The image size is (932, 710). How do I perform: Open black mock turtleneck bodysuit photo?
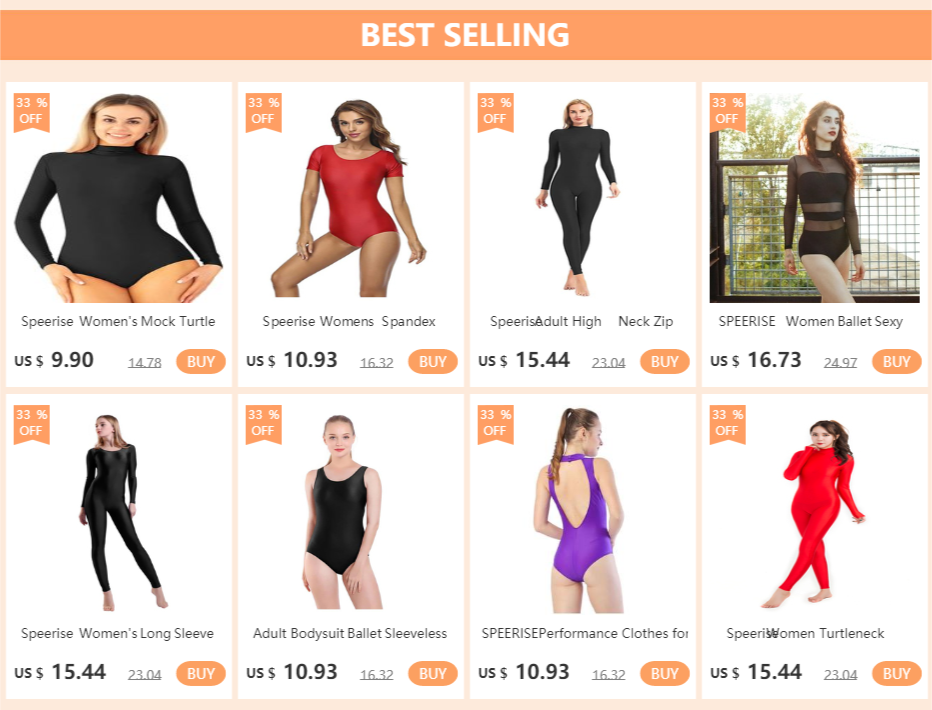119,197
